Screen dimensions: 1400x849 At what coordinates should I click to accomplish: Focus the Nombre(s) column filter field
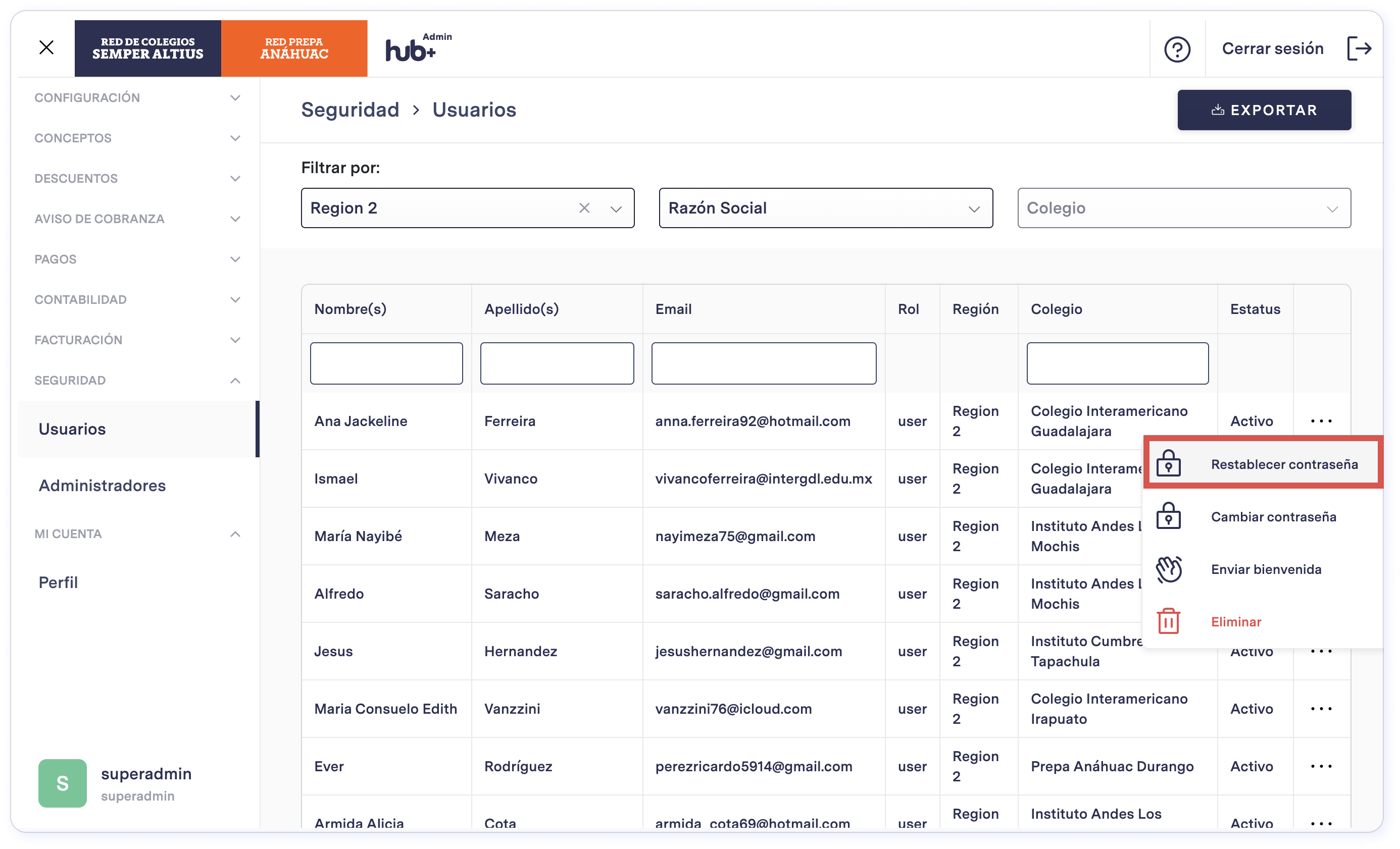[x=386, y=363]
